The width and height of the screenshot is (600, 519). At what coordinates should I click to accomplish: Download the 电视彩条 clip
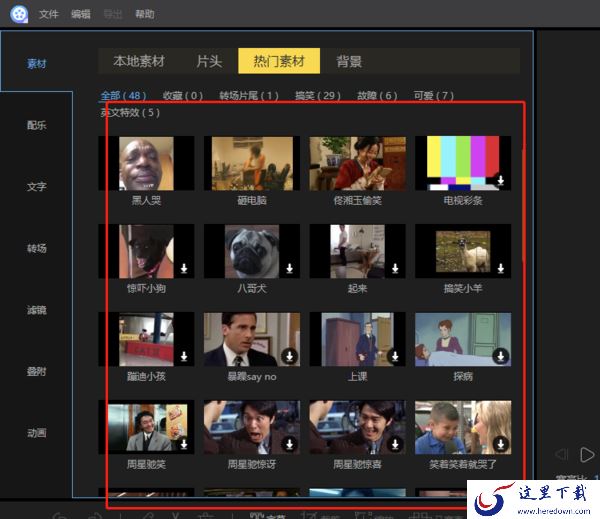(501, 180)
